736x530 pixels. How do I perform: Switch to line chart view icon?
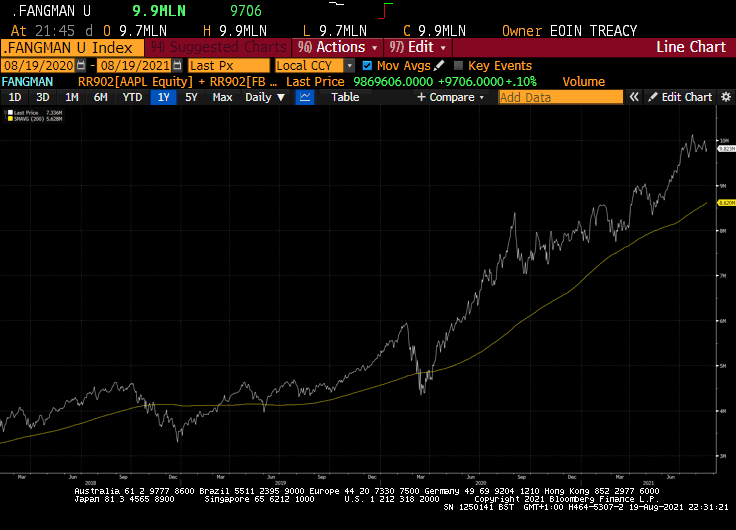point(305,97)
